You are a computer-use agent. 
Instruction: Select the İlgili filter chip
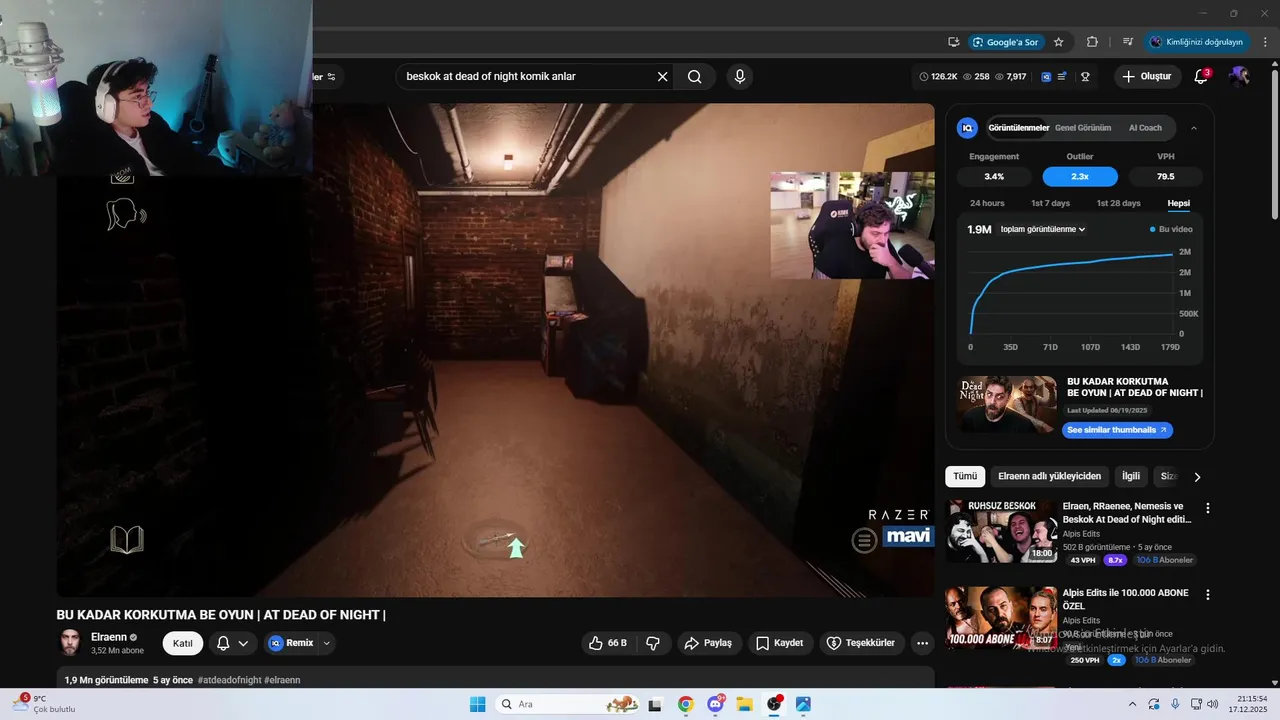(1131, 477)
